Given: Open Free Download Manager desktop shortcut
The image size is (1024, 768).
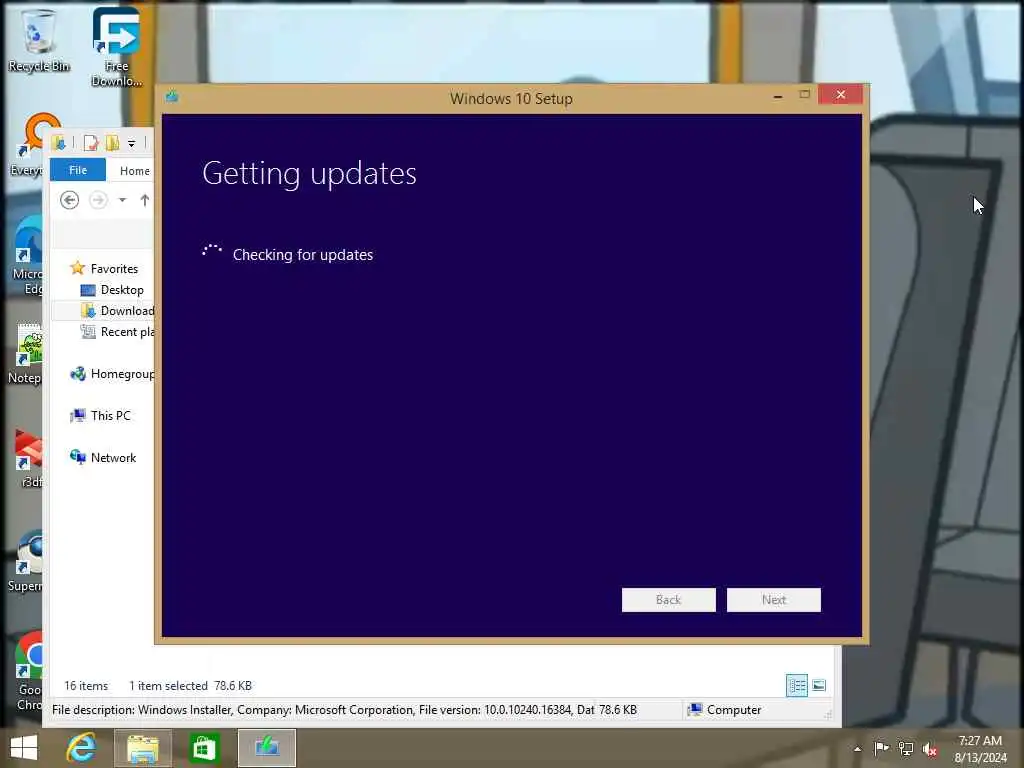Looking at the screenshot, I should point(116,46).
